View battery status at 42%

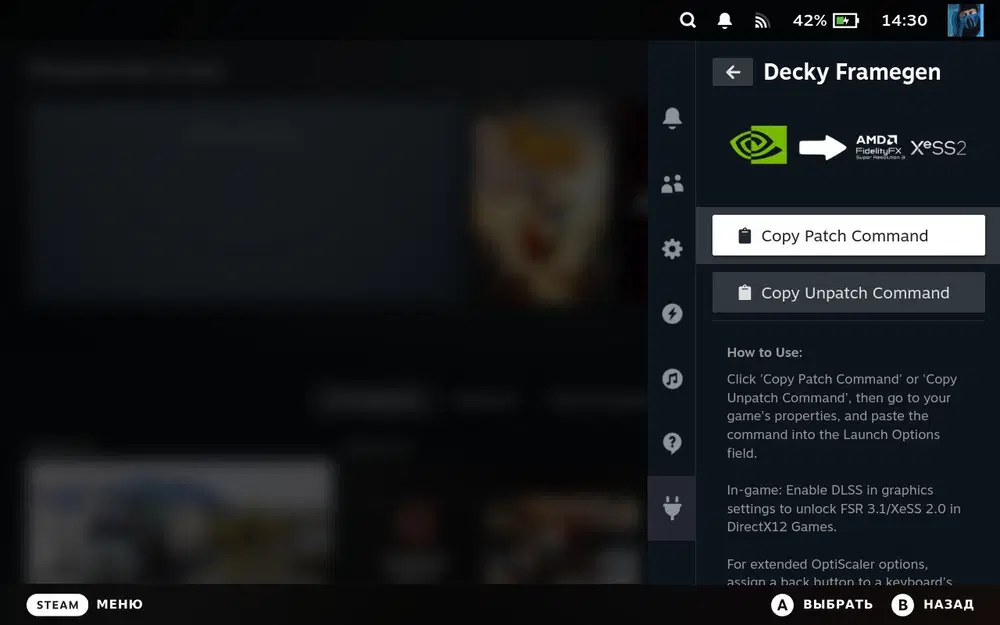pyautogui.click(x=826, y=20)
